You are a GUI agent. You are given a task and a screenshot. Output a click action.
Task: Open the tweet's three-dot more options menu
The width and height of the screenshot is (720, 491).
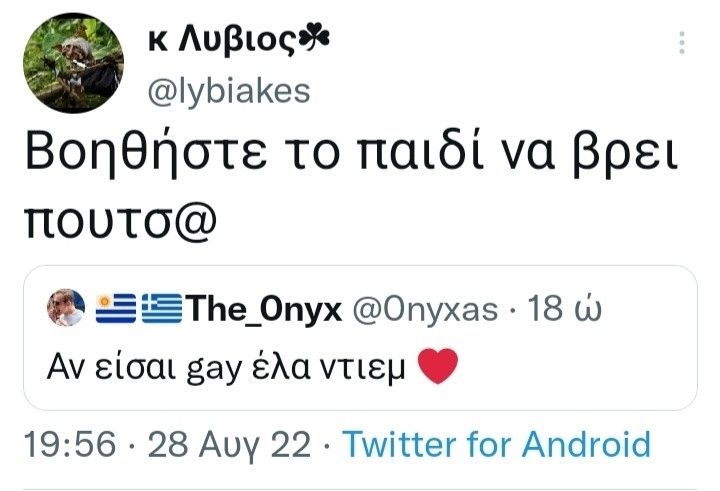pos(682,43)
